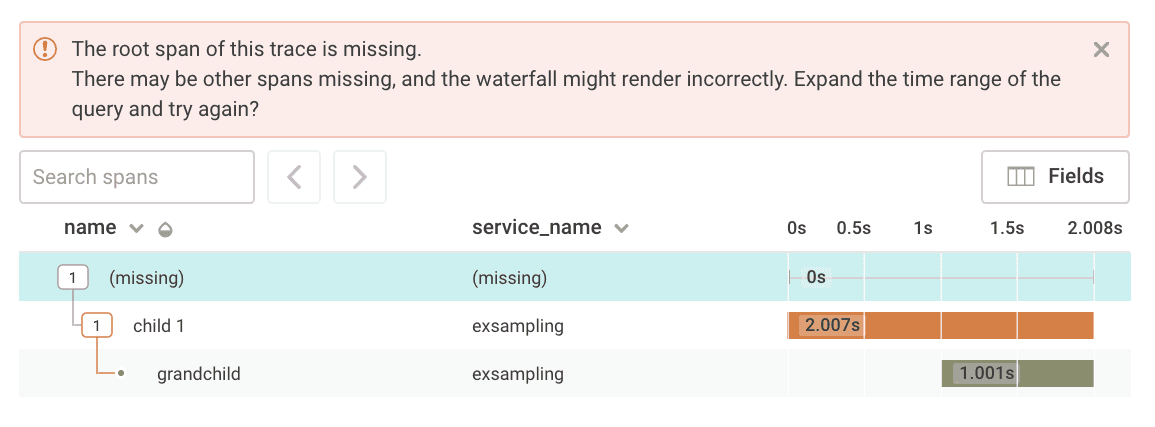Select the (missing) span name label
The width and height of the screenshot is (1155, 427).
[x=146, y=278]
